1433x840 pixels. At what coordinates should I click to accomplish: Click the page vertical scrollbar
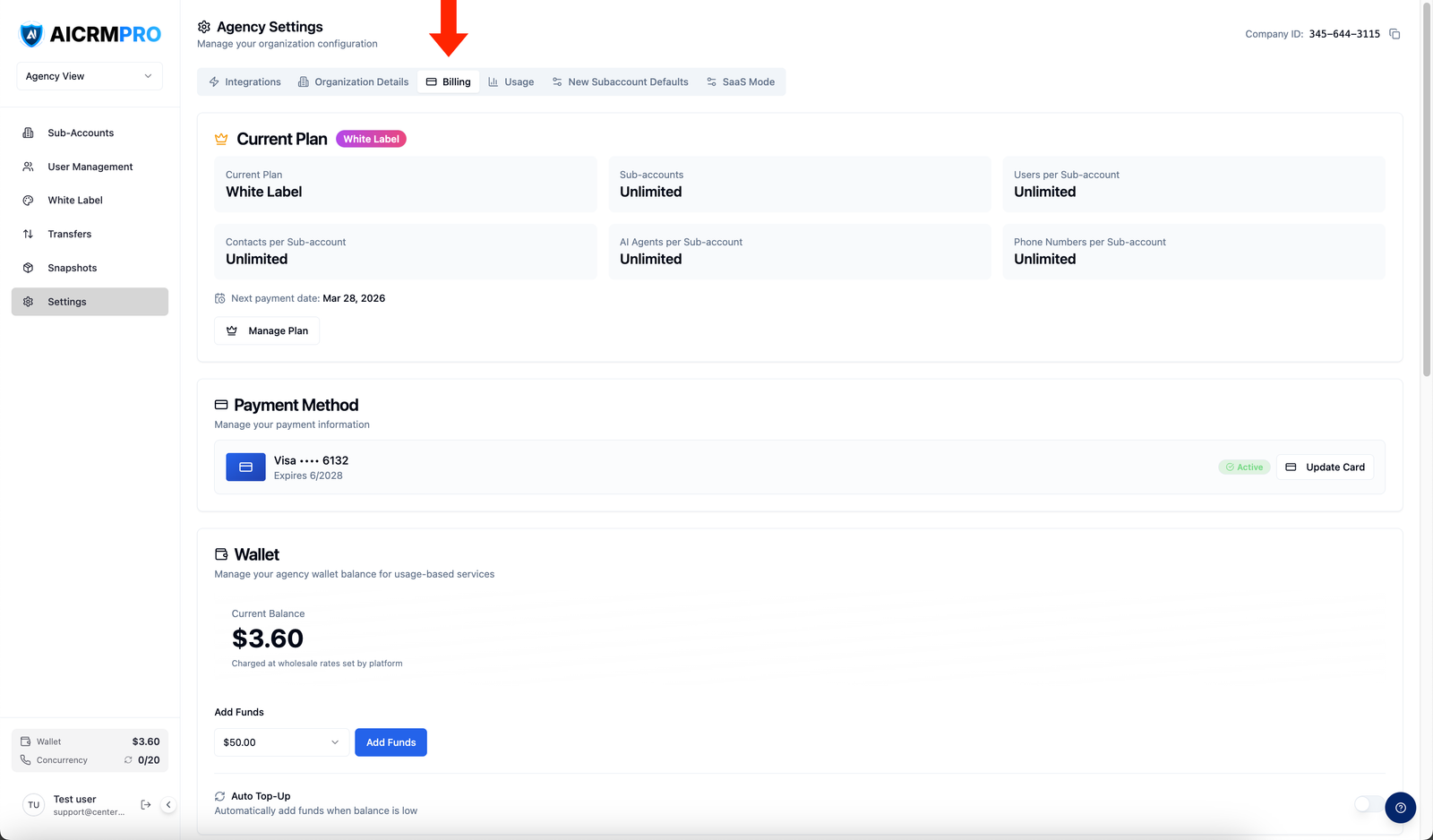tap(1427, 188)
